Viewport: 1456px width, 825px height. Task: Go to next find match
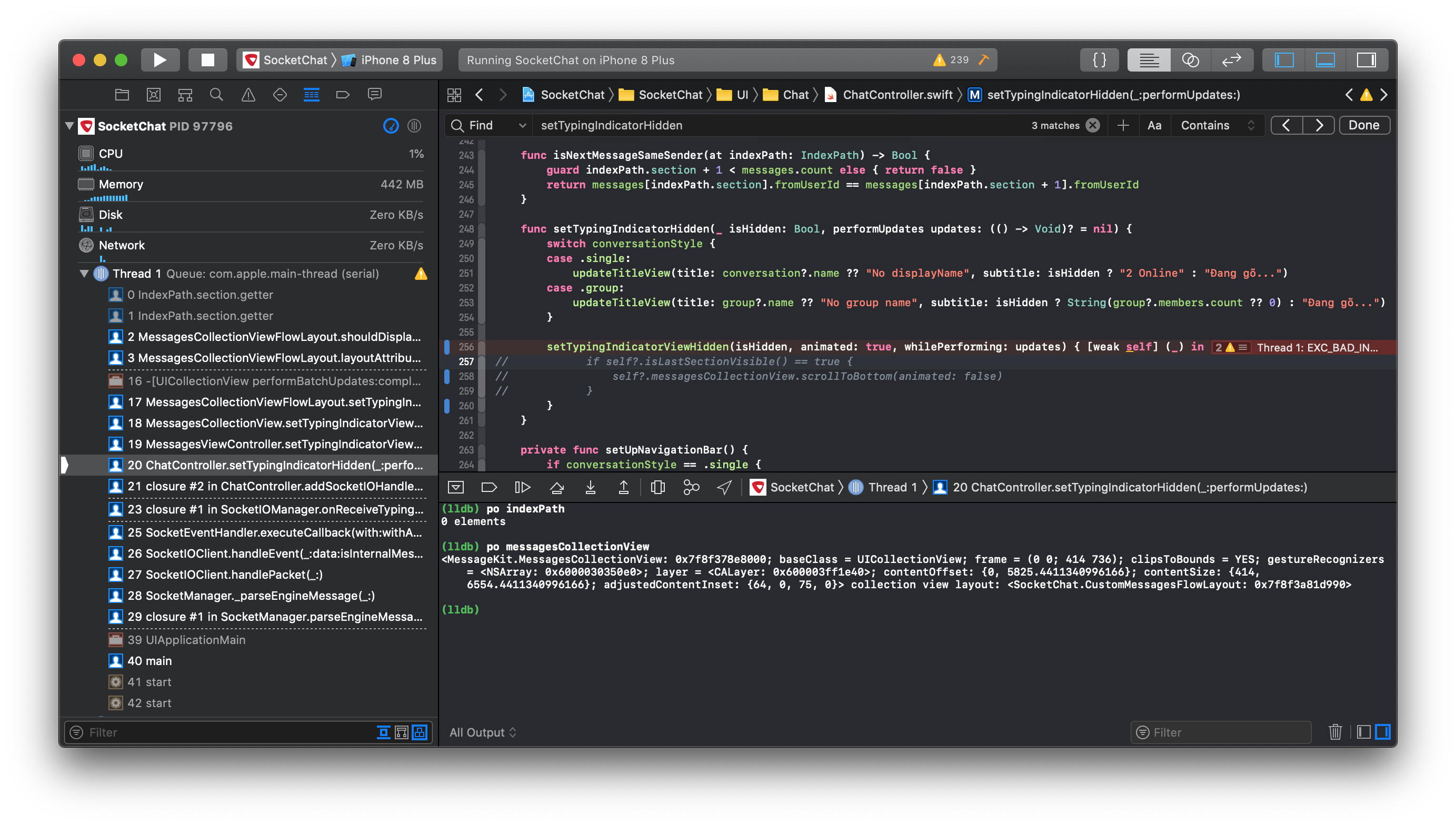pos(1319,126)
